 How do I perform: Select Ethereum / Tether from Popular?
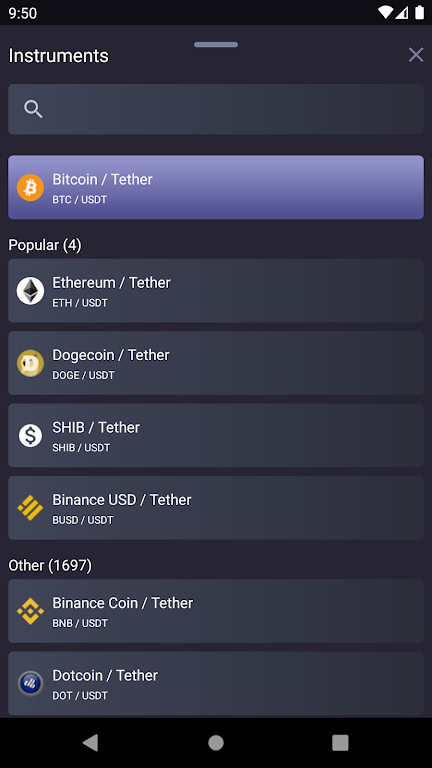(216, 290)
